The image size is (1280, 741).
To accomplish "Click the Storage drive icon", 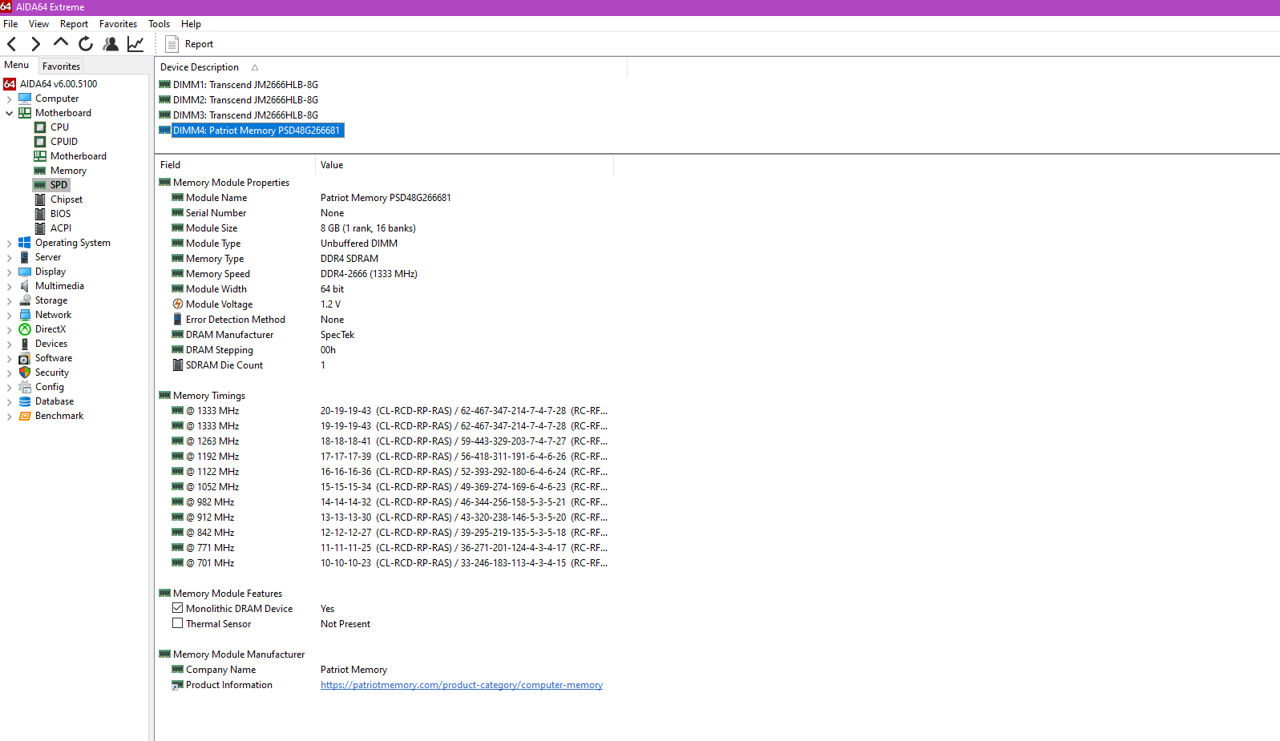I will coord(25,301).
